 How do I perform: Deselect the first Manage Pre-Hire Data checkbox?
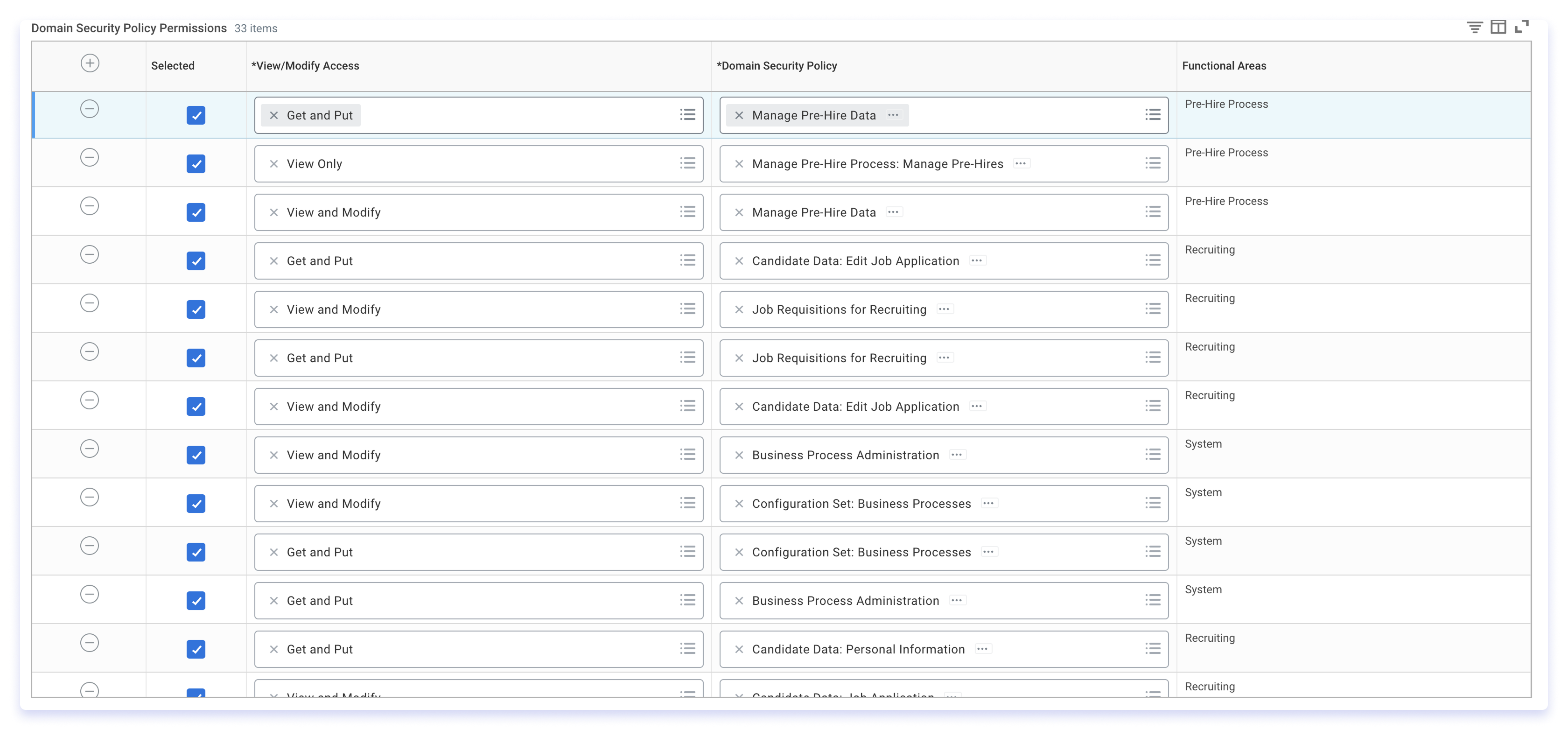196,115
